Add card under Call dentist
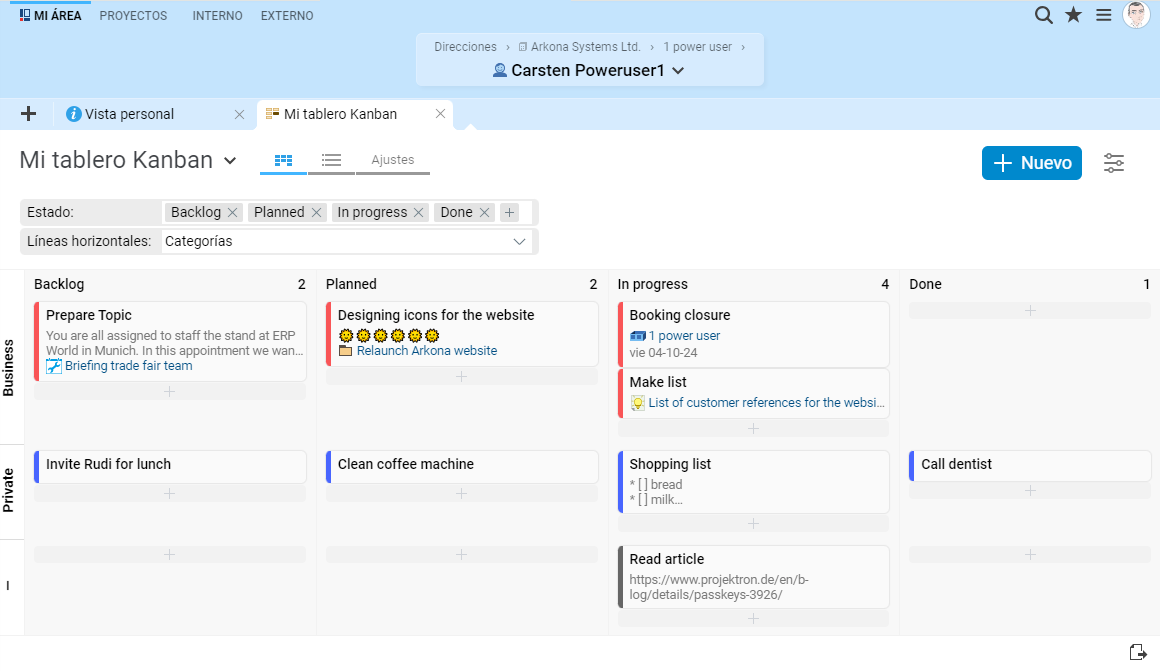The height and width of the screenshot is (671, 1160). (1030, 490)
